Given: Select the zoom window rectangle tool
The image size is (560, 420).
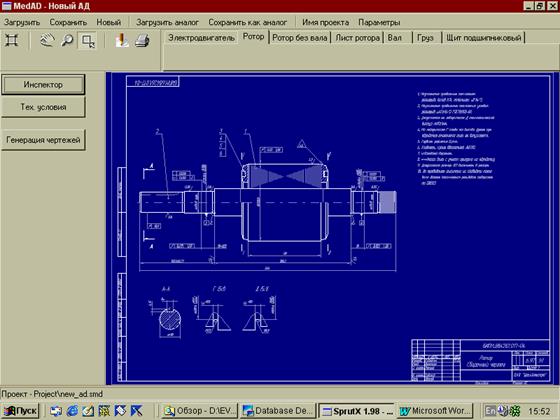Looking at the screenshot, I should pos(88,41).
